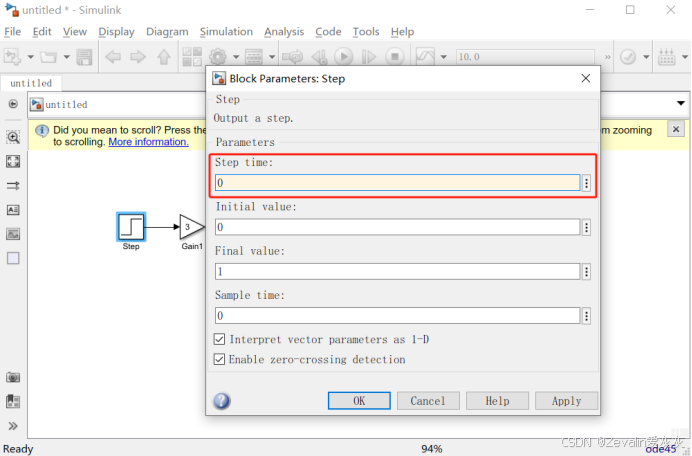Dismiss the yellow scroll notification bar
Viewport: 692px width, 456px height.
click(676, 129)
